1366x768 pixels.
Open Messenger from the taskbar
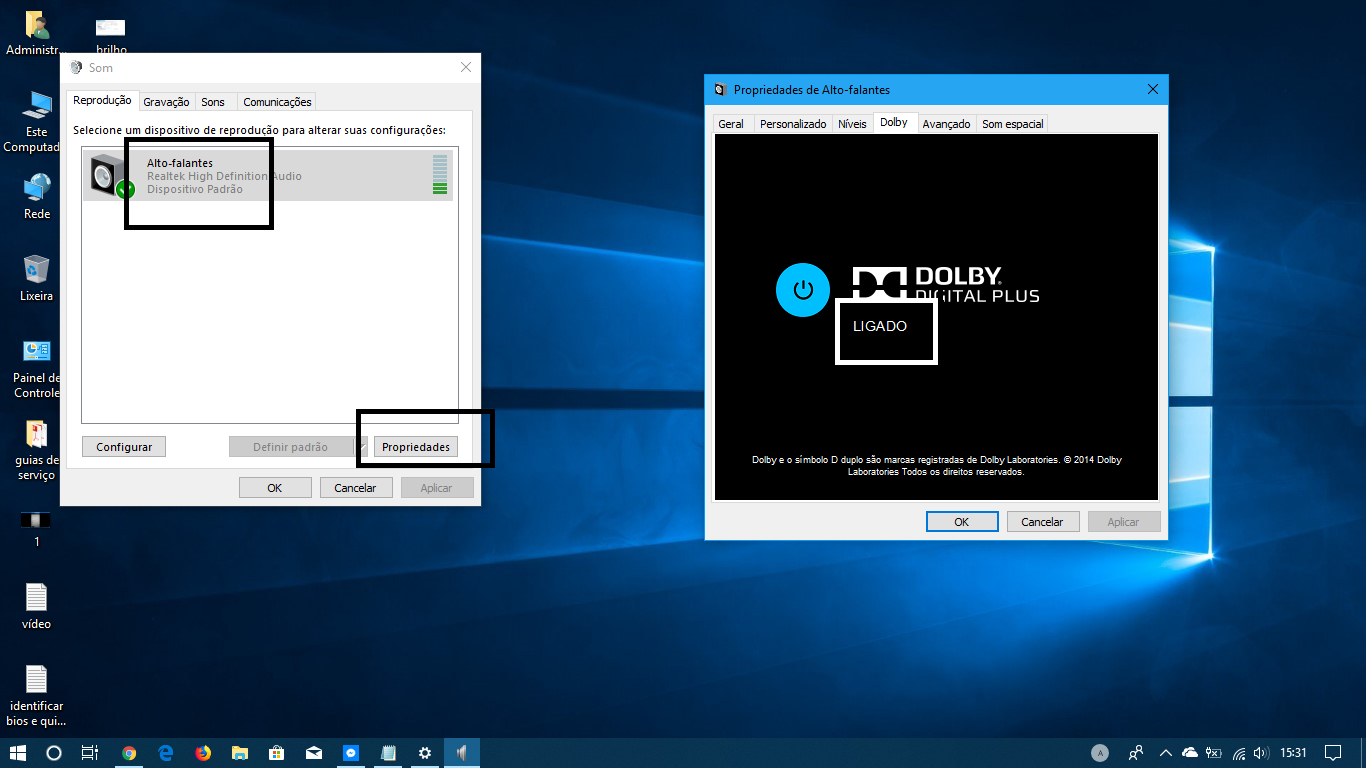351,753
